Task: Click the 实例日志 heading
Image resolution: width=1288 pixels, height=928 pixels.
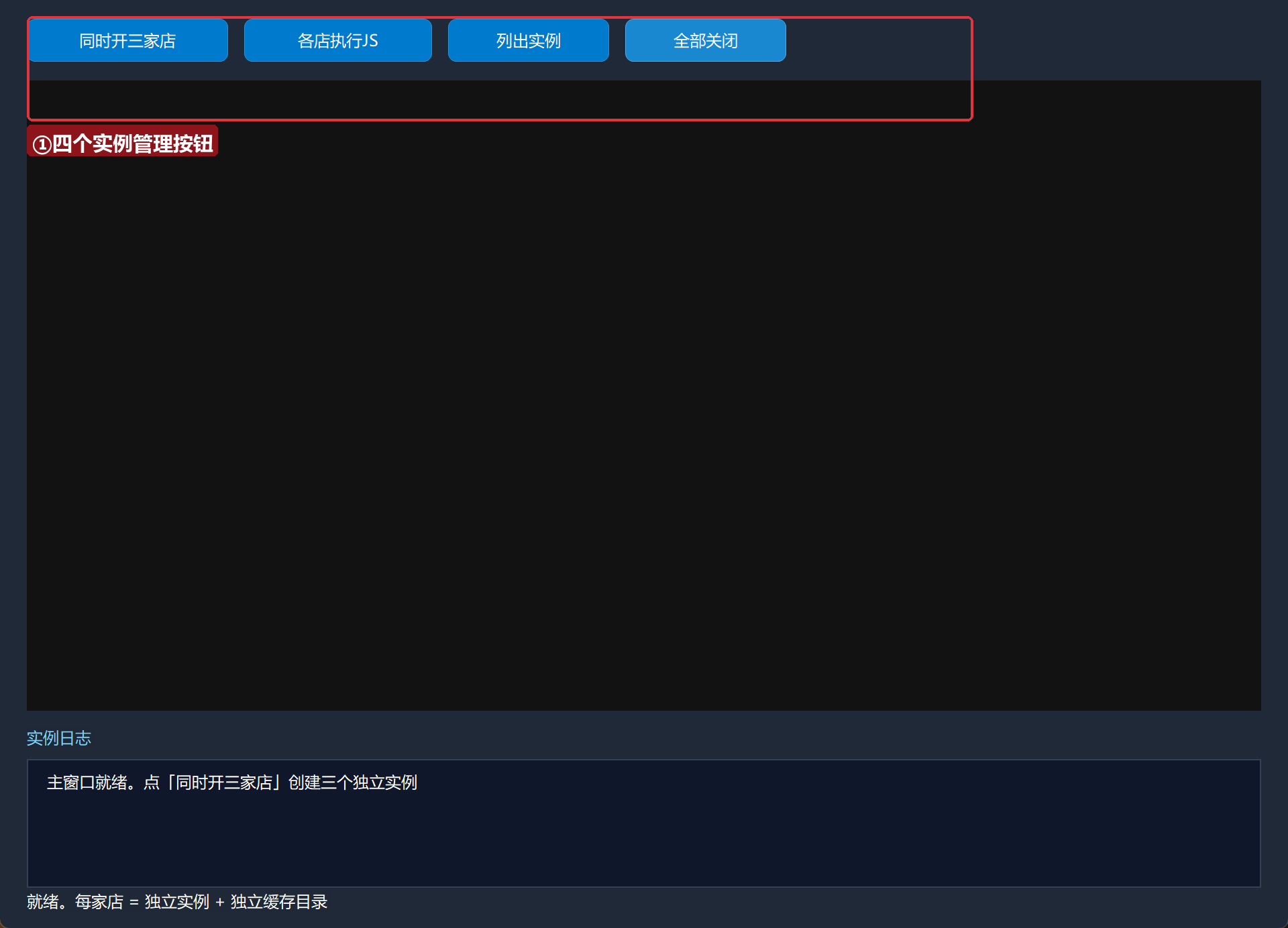Action: point(59,738)
